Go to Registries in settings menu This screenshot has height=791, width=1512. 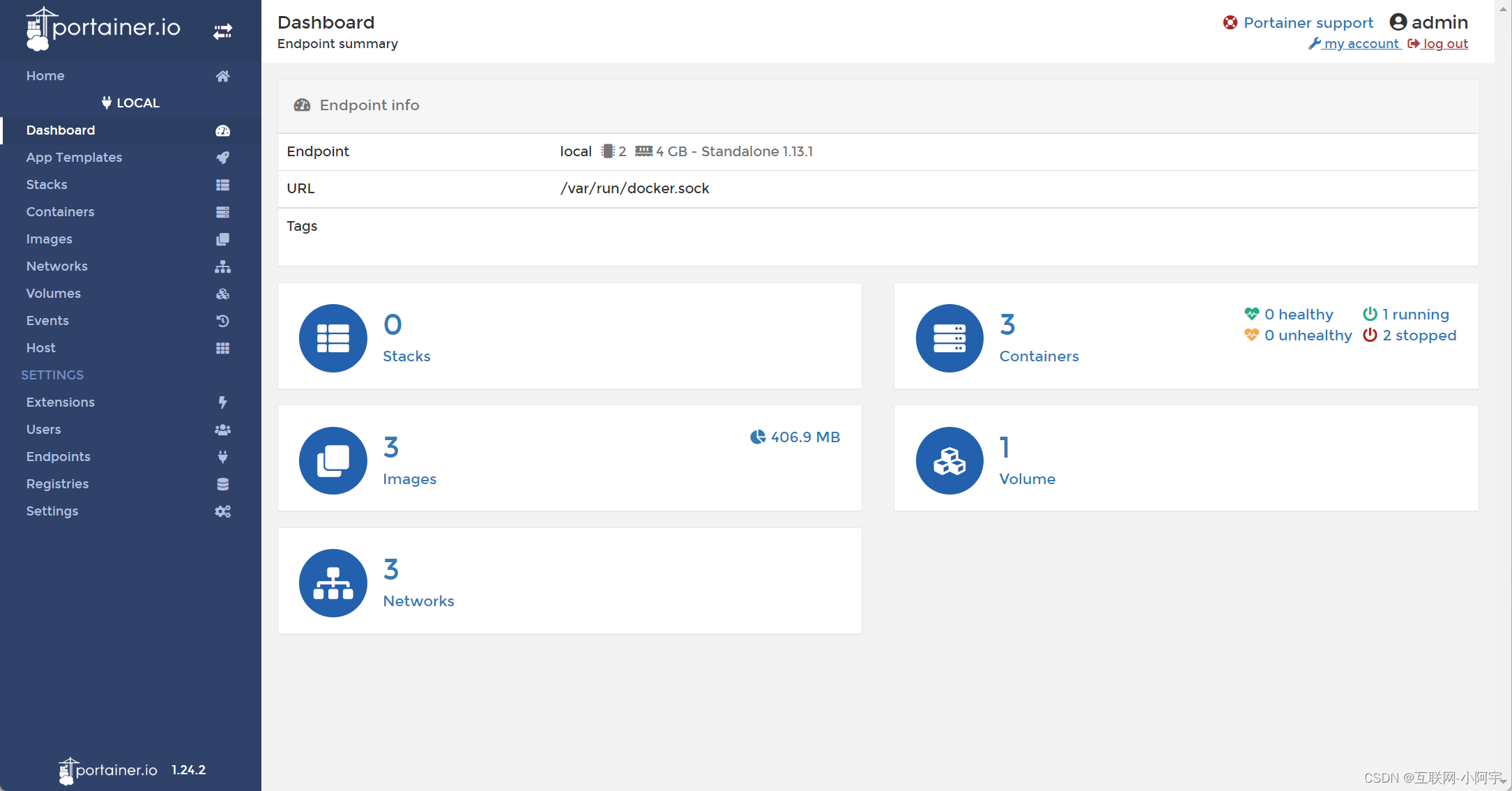coord(57,484)
